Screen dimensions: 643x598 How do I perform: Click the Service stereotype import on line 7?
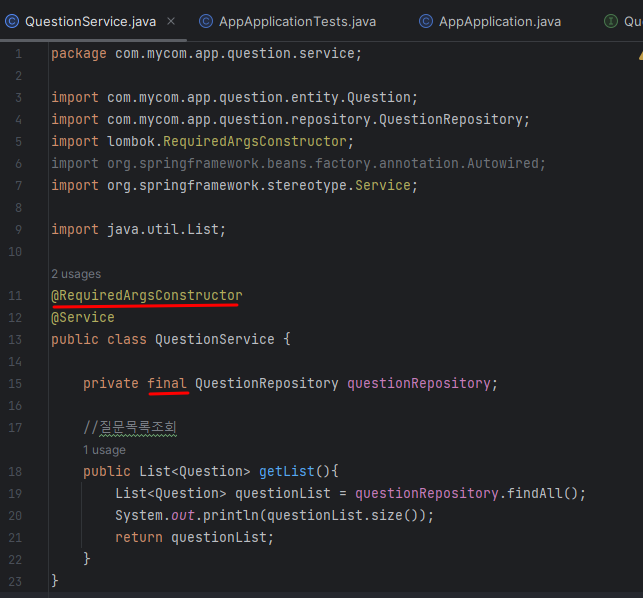click(x=234, y=185)
